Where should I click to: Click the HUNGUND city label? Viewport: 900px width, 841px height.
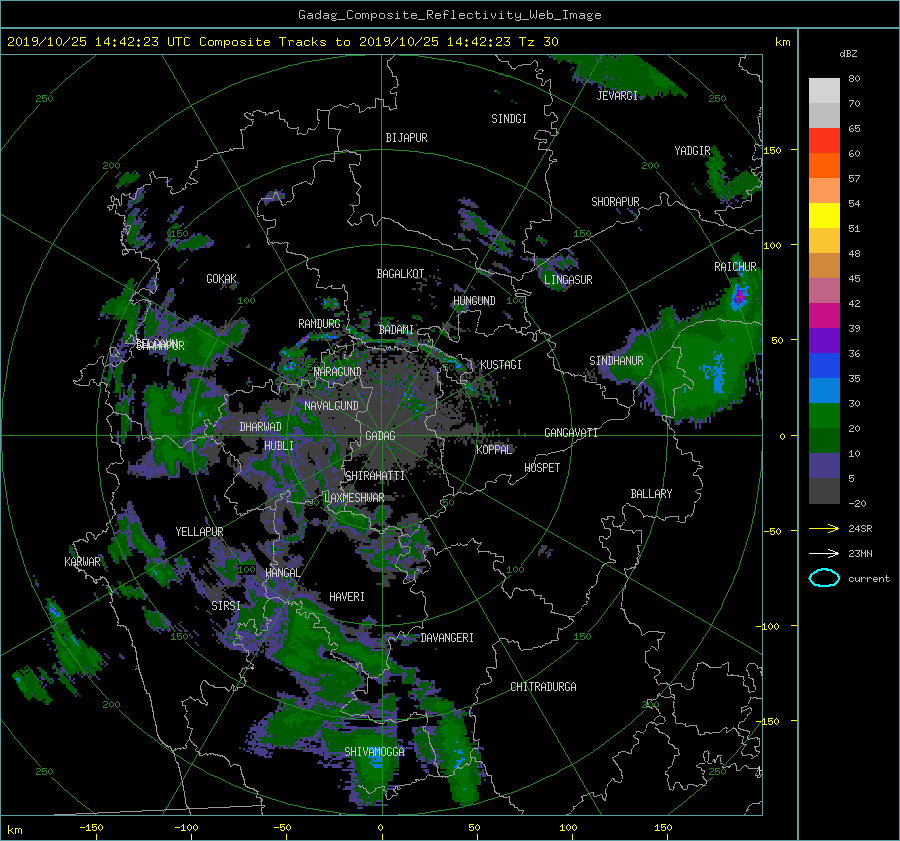pos(474,301)
